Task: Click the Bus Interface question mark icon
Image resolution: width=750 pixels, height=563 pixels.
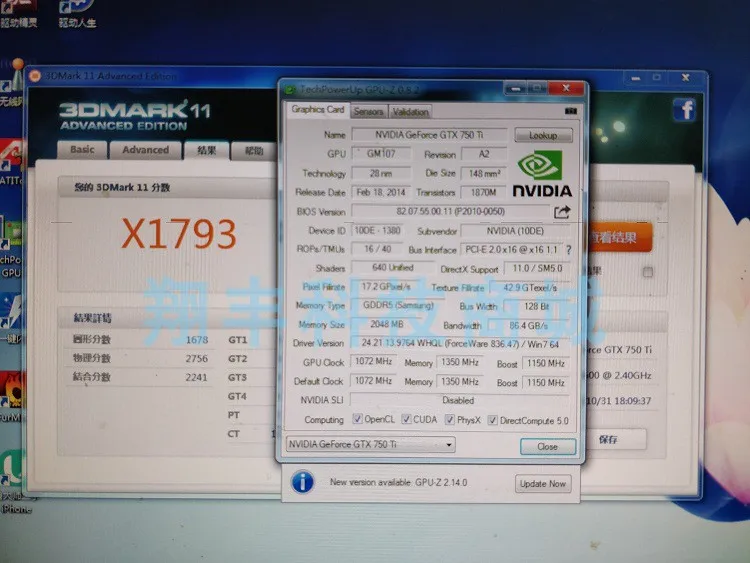Action: click(x=568, y=250)
